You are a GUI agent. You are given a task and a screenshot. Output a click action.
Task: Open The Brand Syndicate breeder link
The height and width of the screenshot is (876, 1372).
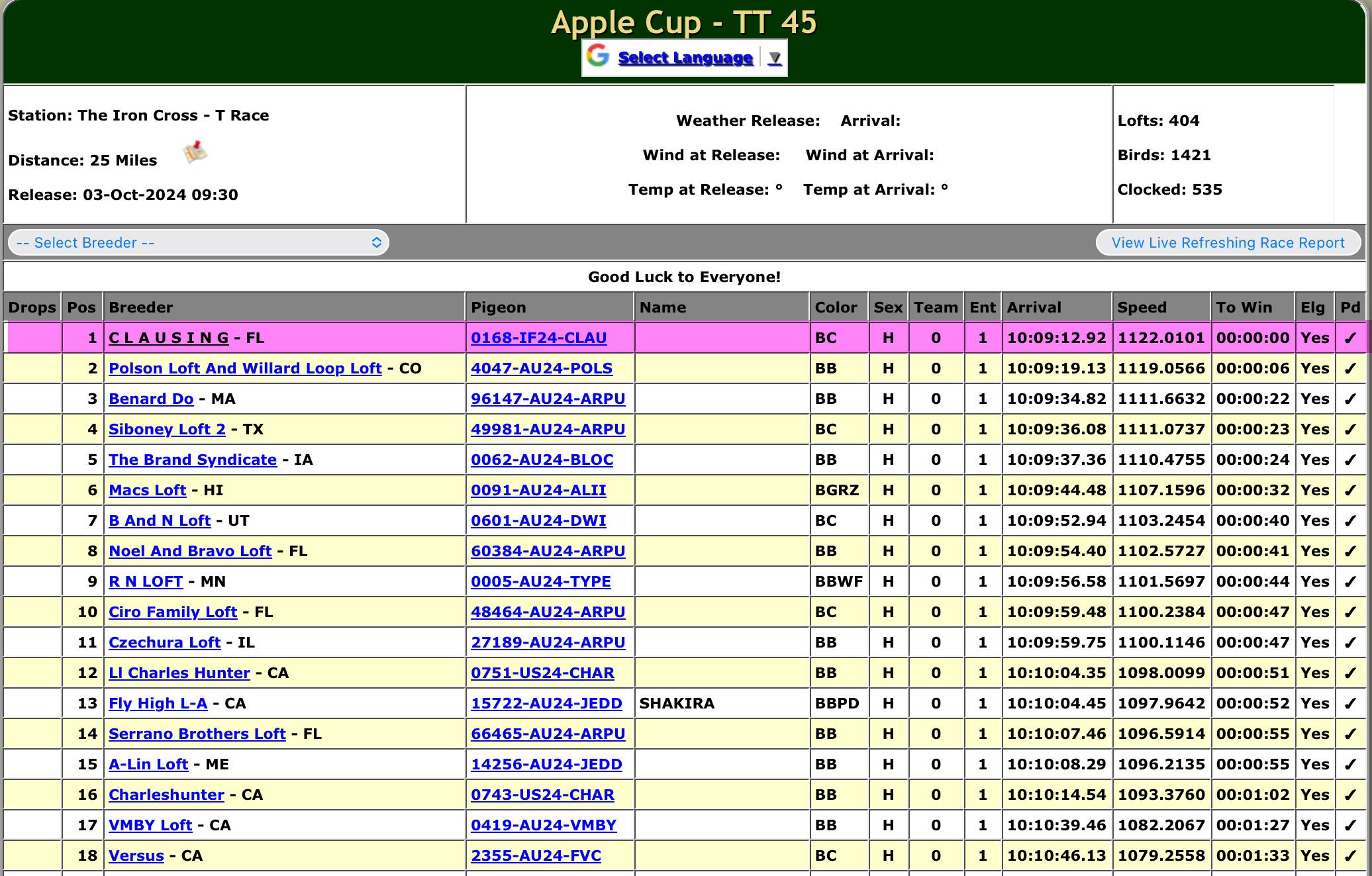[x=193, y=460]
